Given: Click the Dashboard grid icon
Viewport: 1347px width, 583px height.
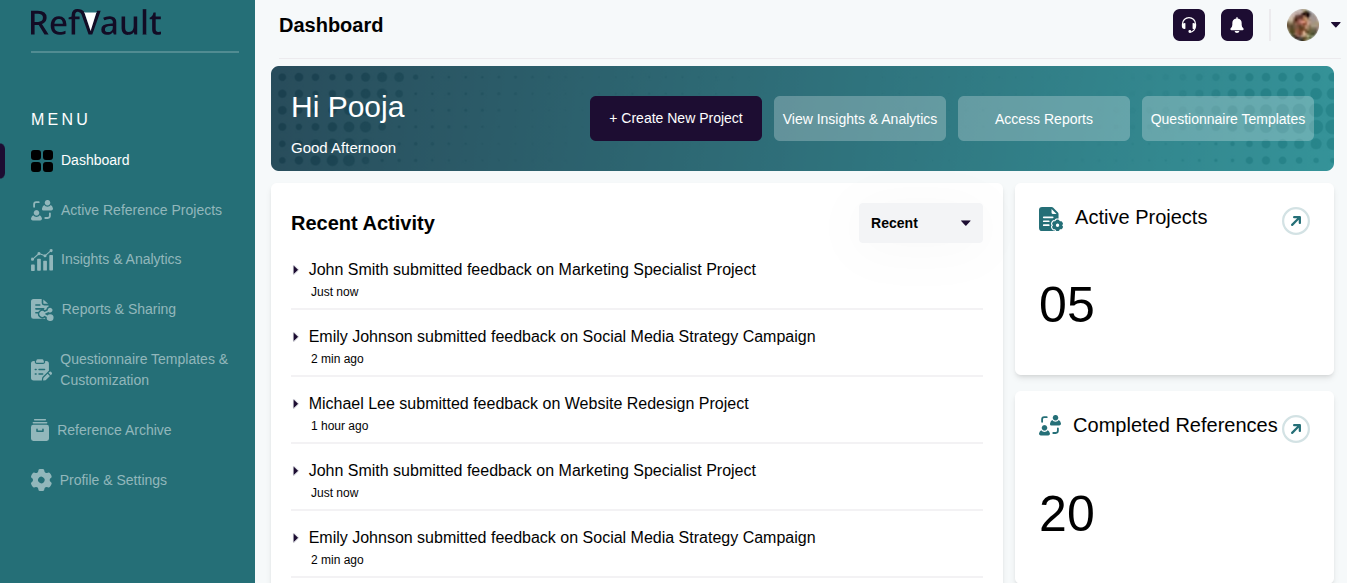Looking at the screenshot, I should pos(42,161).
